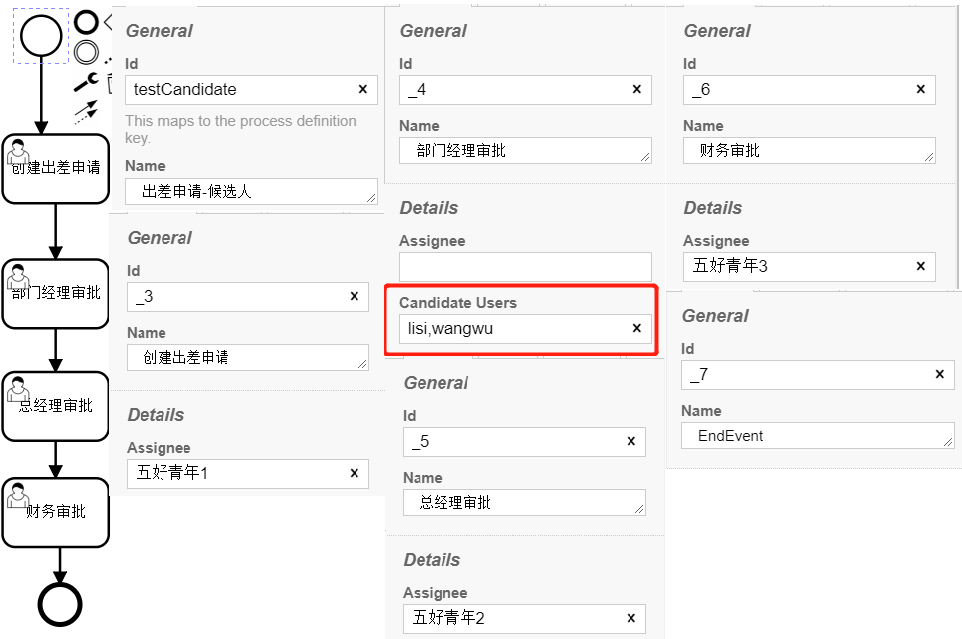Clear the _5 Id field

(x=631, y=442)
